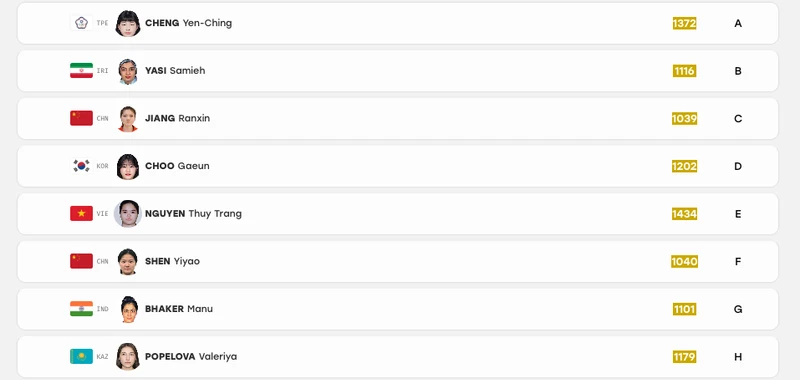Open CHENG Yen-Ching's profile photo
The height and width of the screenshot is (380, 800).
click(128, 23)
